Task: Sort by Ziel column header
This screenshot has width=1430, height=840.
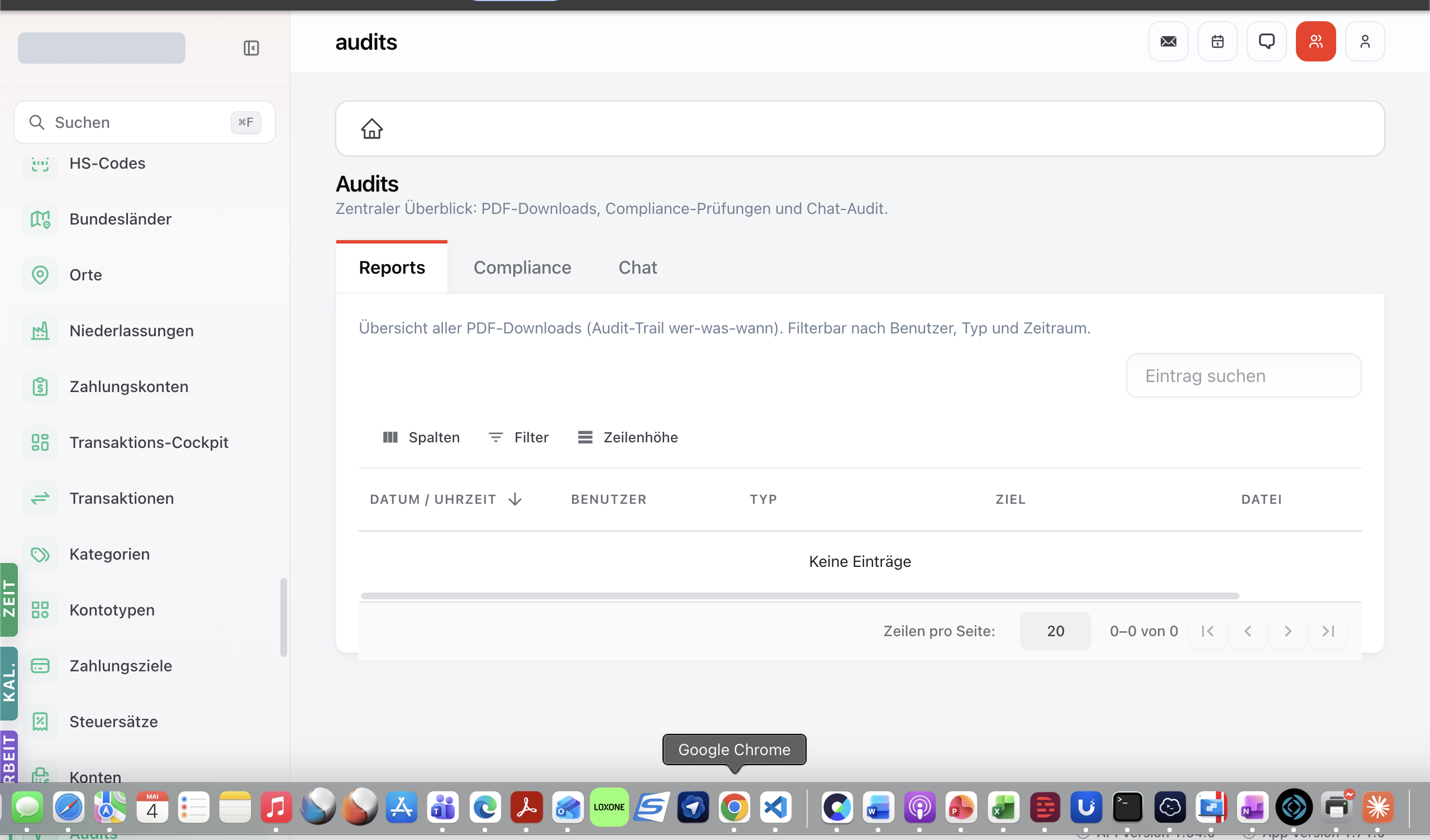Action: (1010, 499)
